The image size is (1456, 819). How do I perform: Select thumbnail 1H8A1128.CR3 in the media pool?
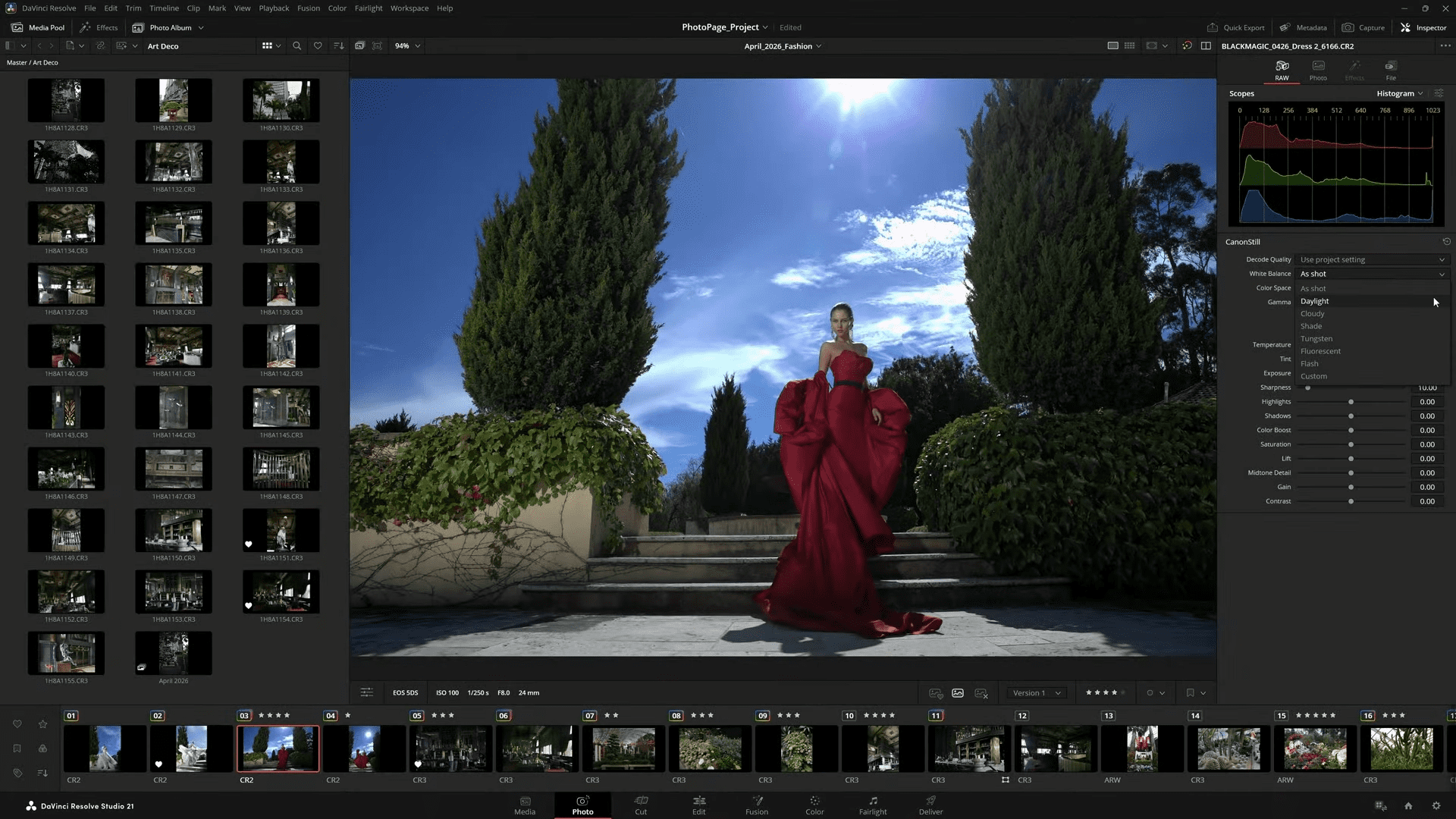[66, 99]
